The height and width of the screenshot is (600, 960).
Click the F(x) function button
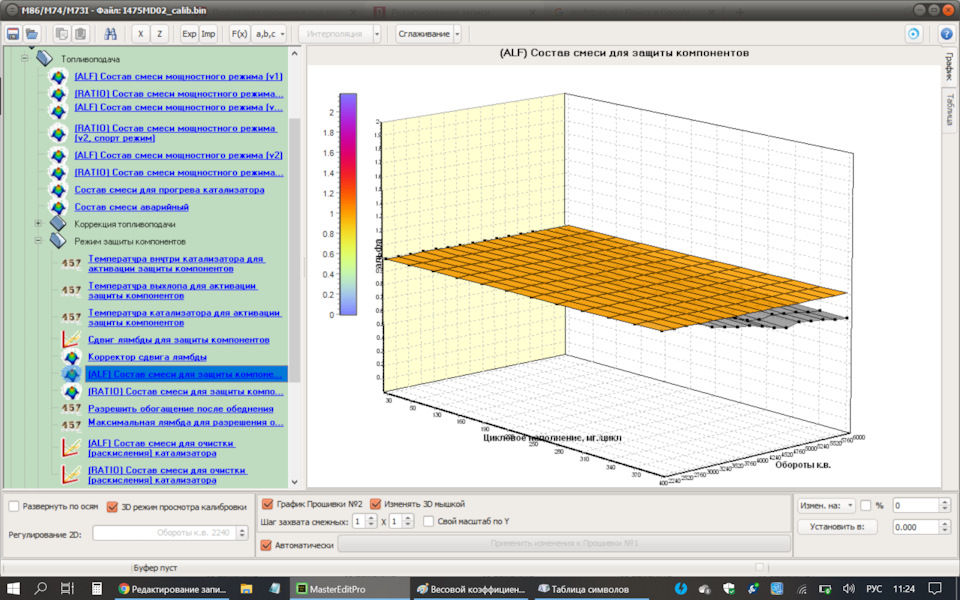pyautogui.click(x=239, y=34)
